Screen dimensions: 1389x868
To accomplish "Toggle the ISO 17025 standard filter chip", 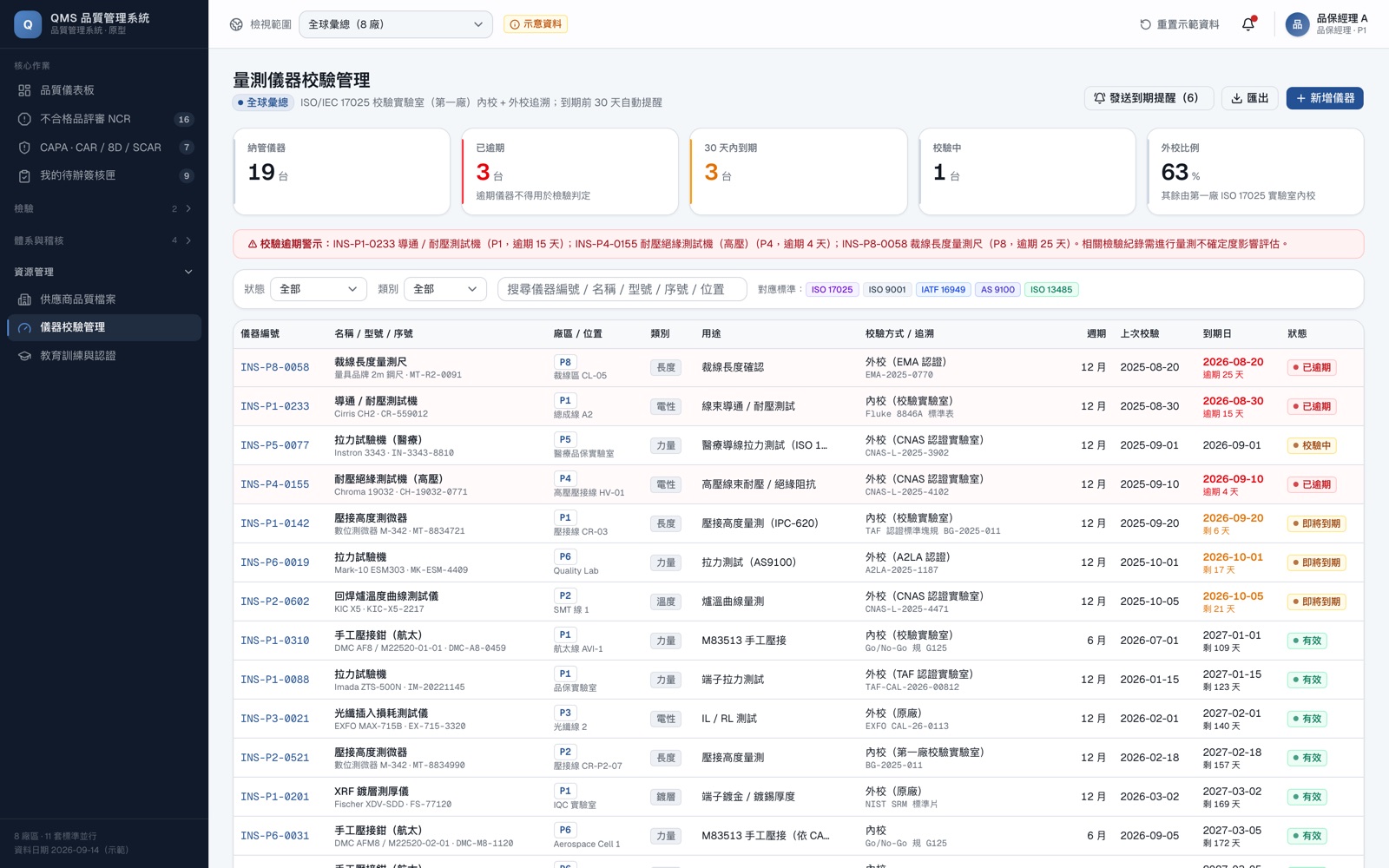I will 832,290.
